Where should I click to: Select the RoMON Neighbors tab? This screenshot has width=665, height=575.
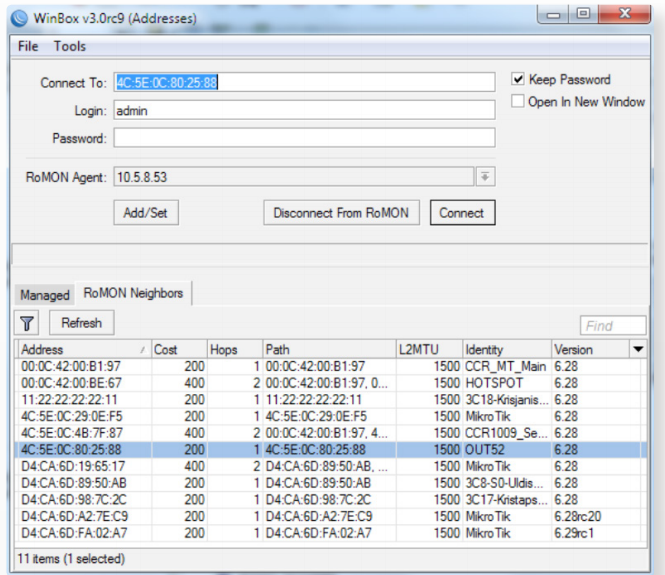(x=133, y=293)
